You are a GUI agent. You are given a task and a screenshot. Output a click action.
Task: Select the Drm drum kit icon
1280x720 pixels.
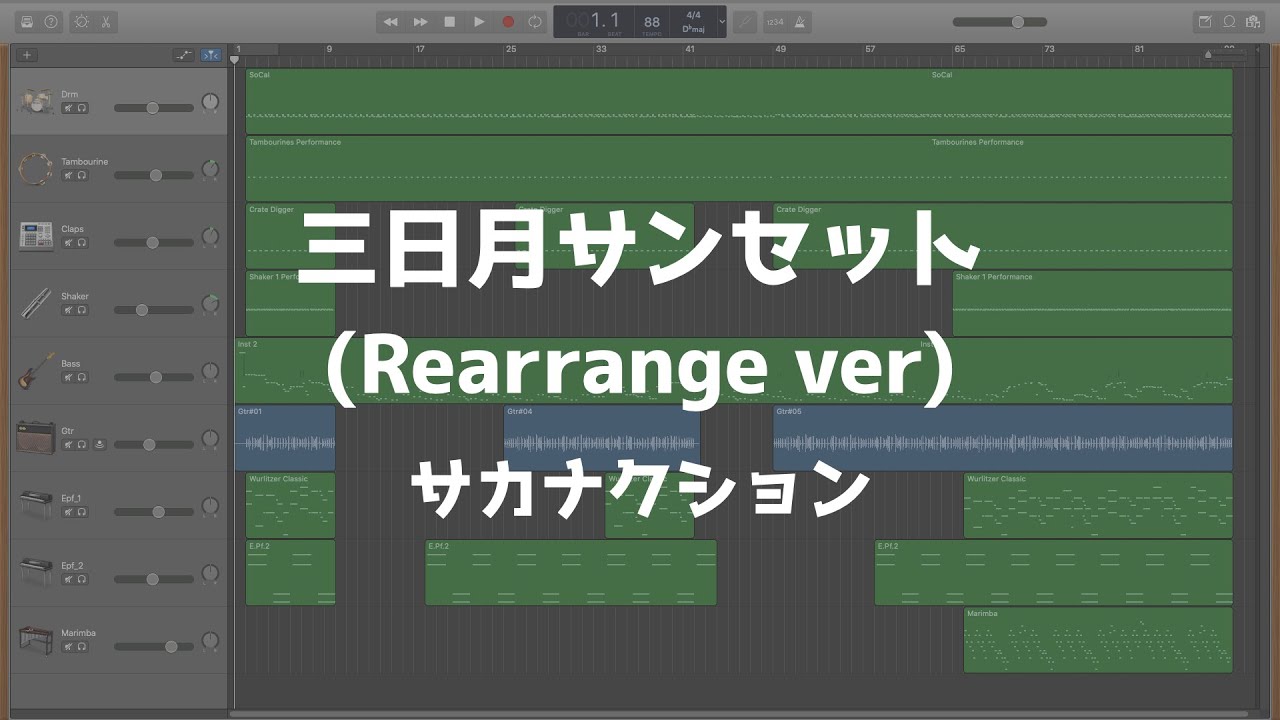tap(36, 101)
